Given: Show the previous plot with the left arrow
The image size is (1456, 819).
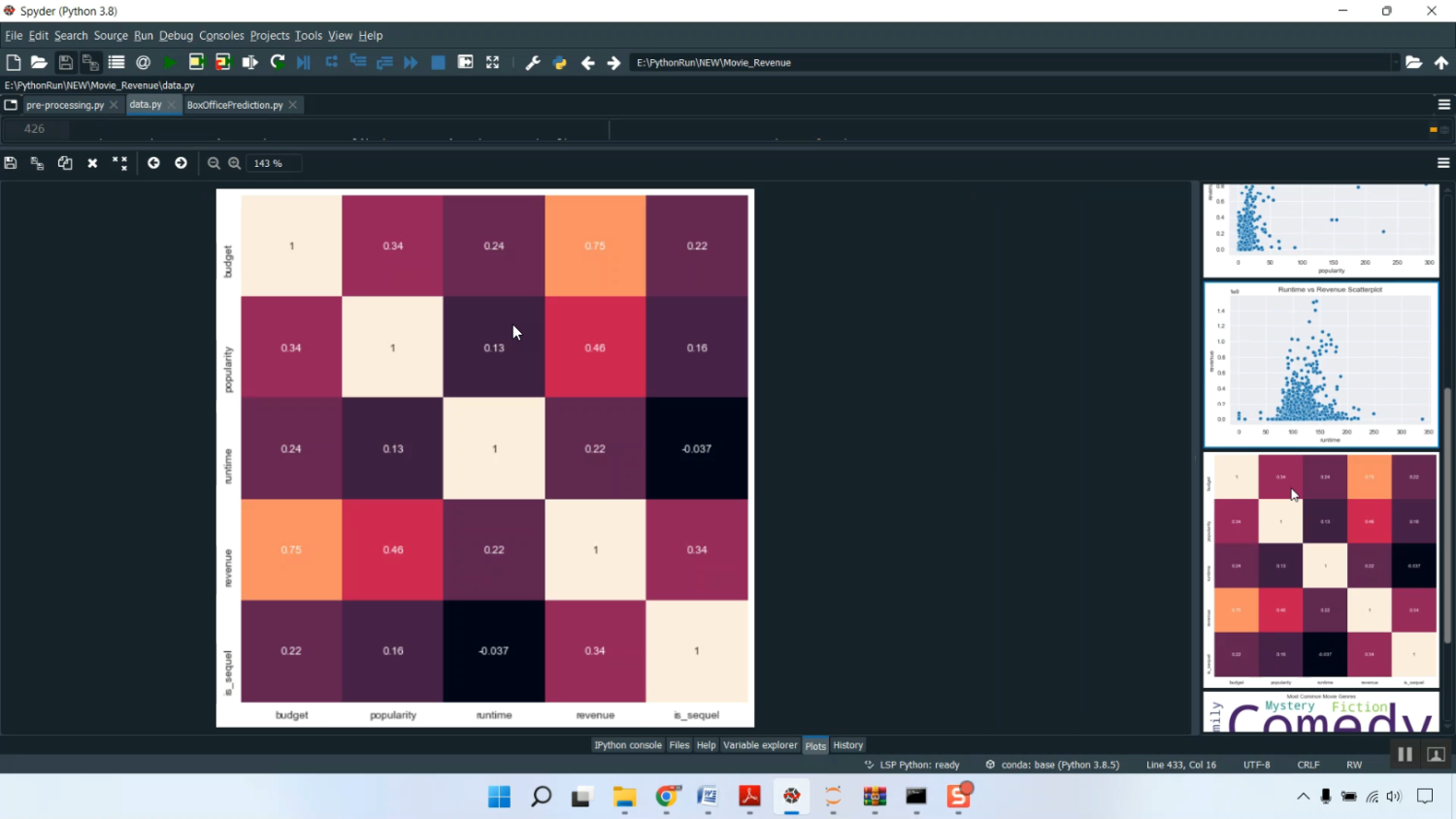Looking at the screenshot, I should point(153,163).
